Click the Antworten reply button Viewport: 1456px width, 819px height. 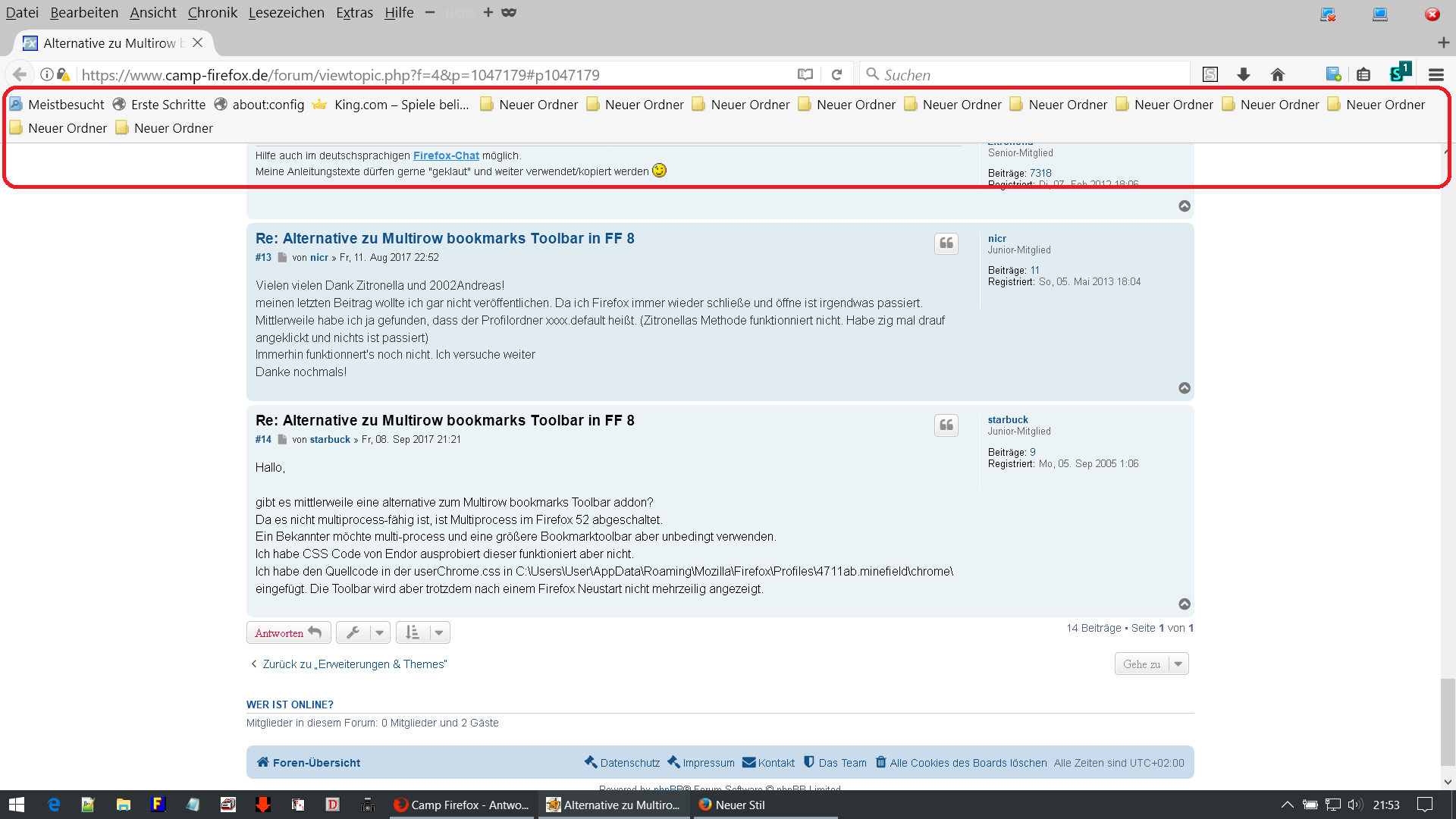point(288,632)
